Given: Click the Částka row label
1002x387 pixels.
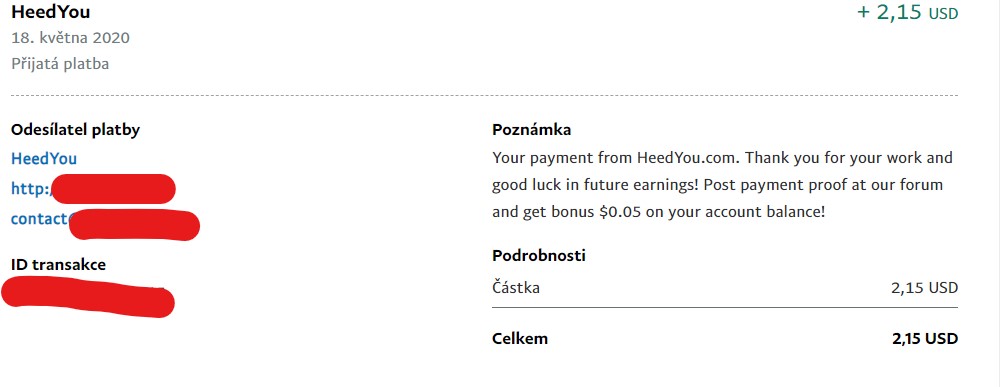Looking at the screenshot, I should coord(516,287).
